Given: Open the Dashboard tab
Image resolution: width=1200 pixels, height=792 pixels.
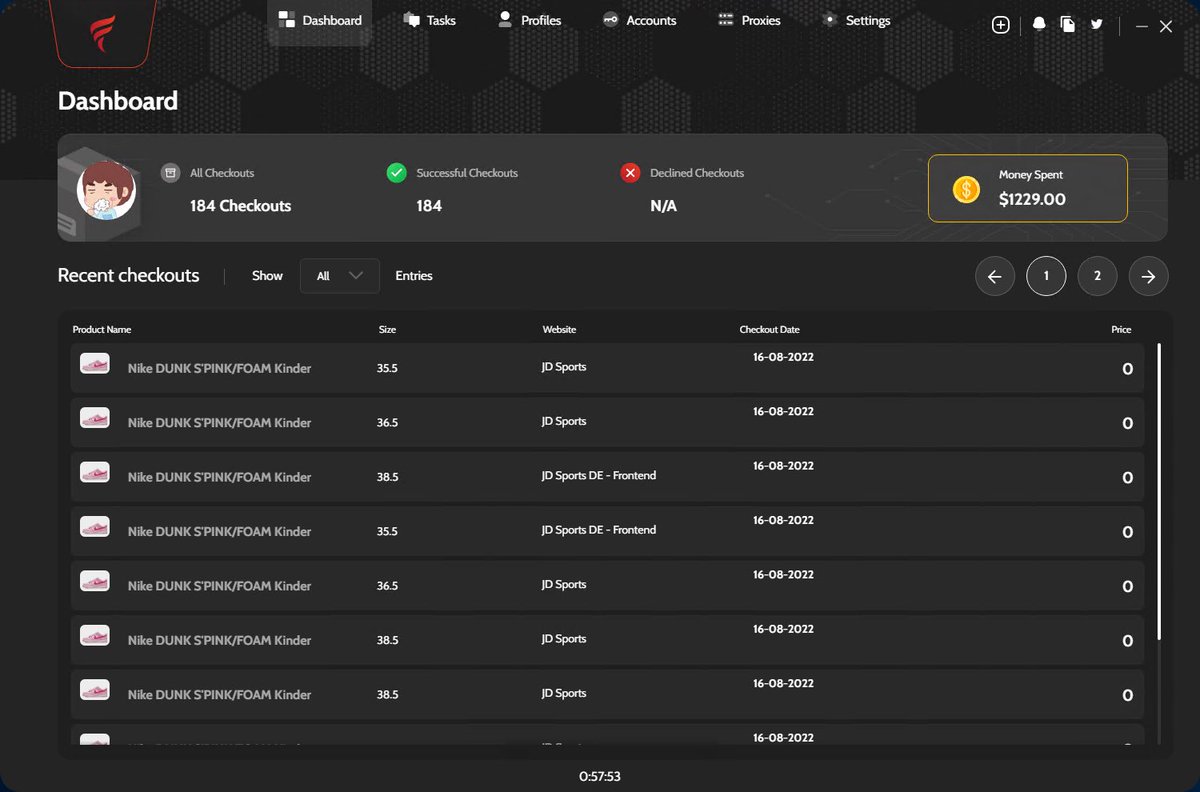Looking at the screenshot, I should pyautogui.click(x=319, y=20).
